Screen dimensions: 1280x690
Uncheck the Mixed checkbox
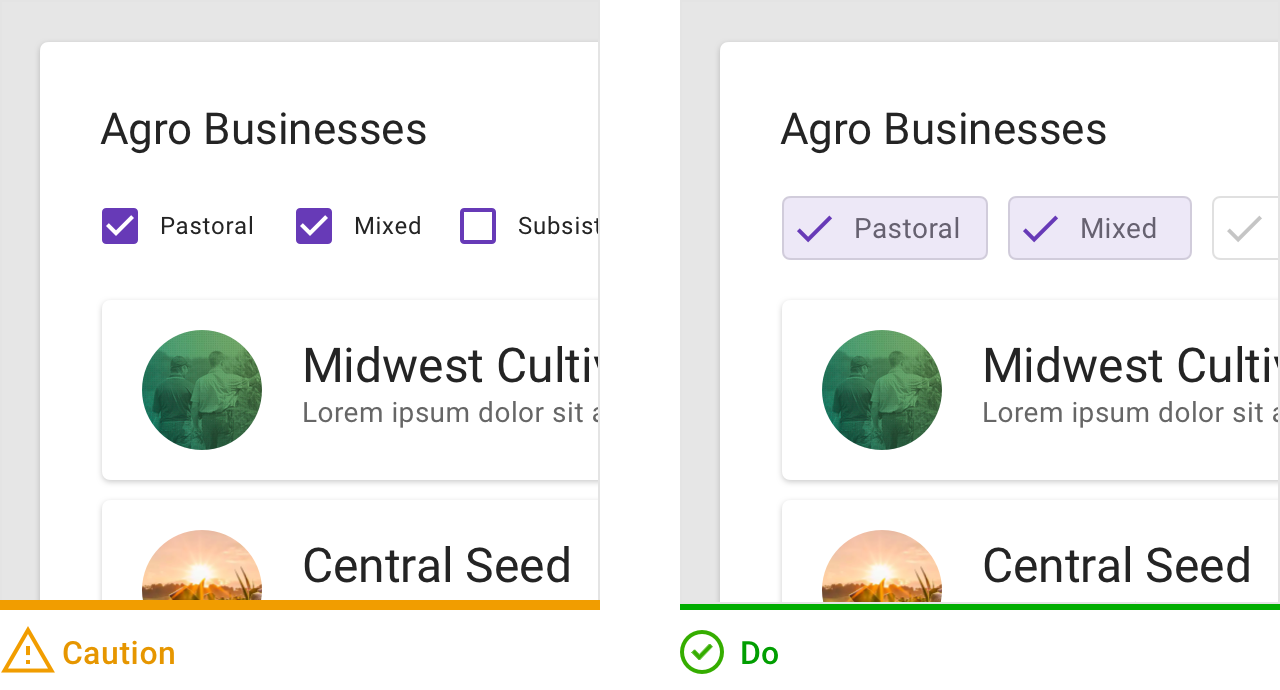coord(314,226)
